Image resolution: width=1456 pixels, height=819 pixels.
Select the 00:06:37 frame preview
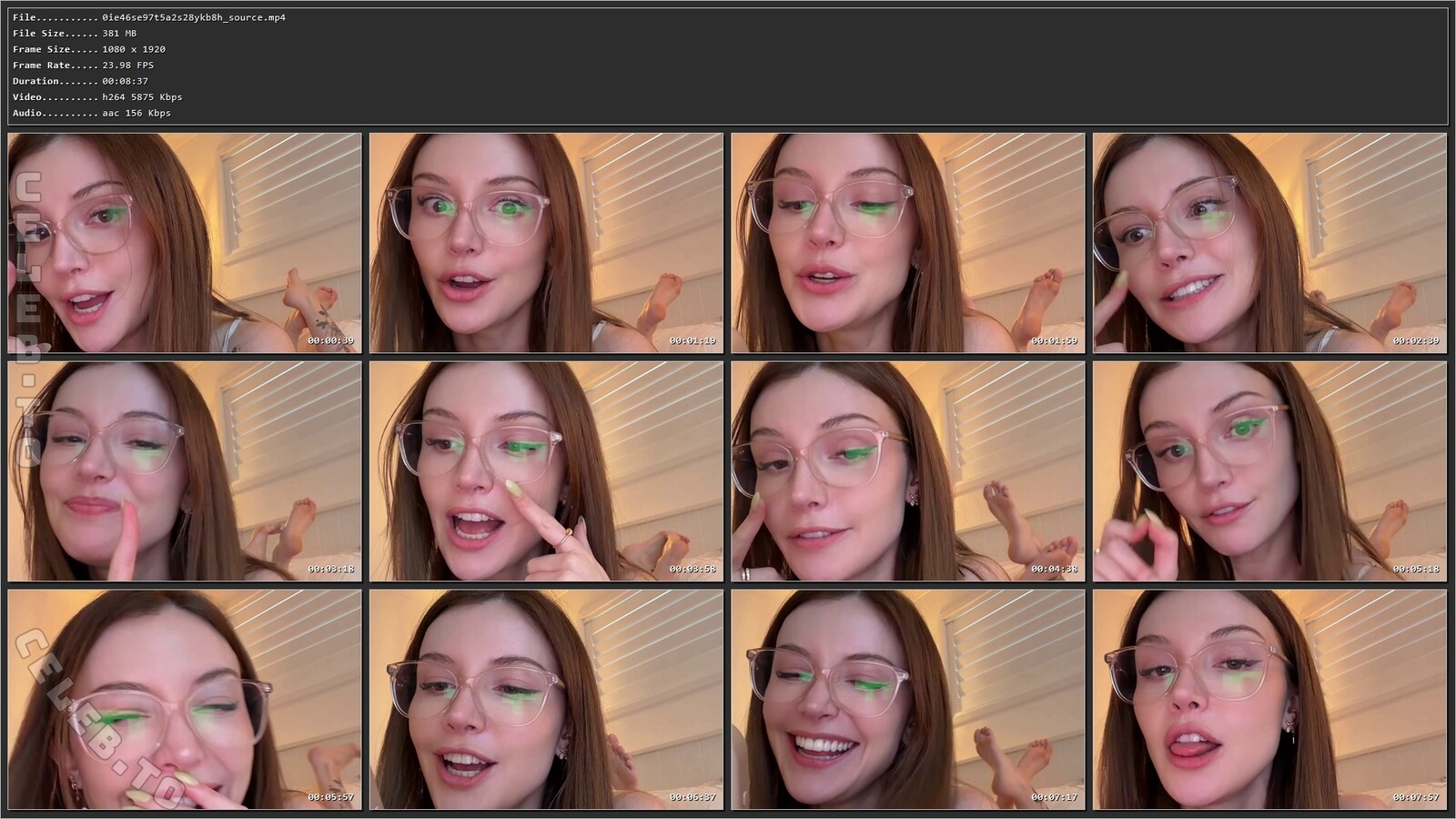pyautogui.click(x=546, y=700)
